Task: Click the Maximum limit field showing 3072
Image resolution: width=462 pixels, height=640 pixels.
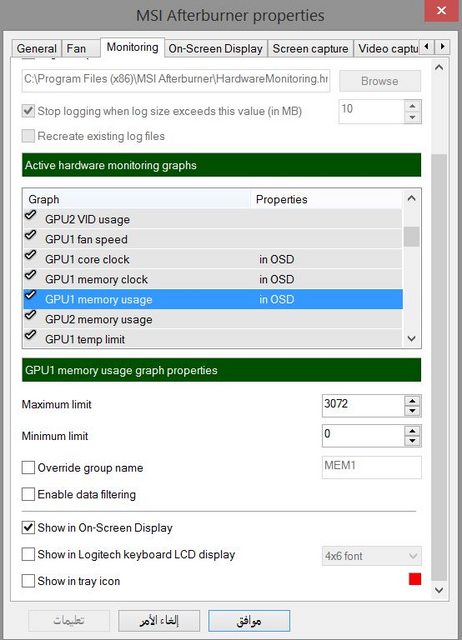Action: (363, 405)
